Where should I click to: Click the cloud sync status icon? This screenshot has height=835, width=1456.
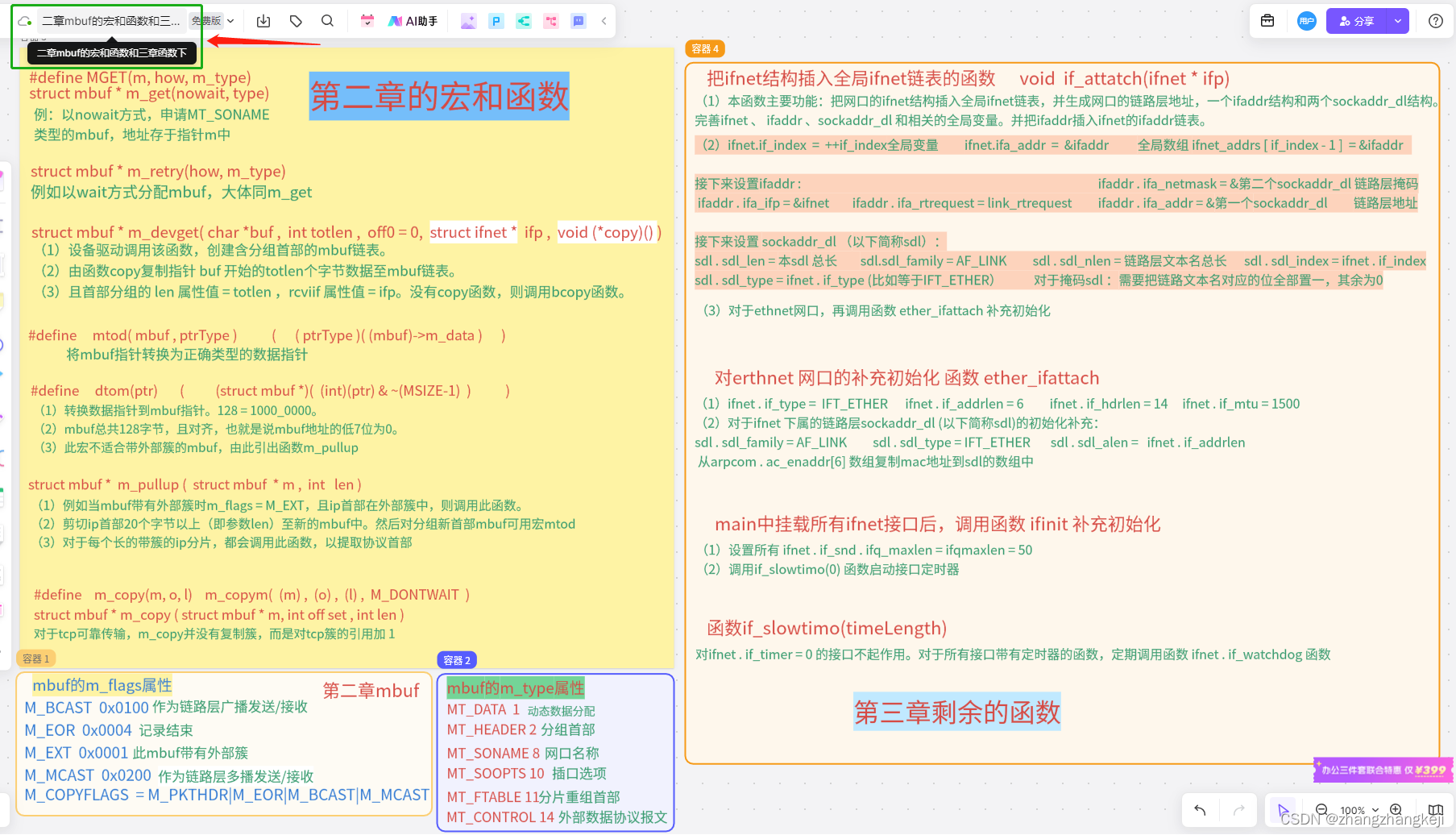pyautogui.click(x=25, y=21)
